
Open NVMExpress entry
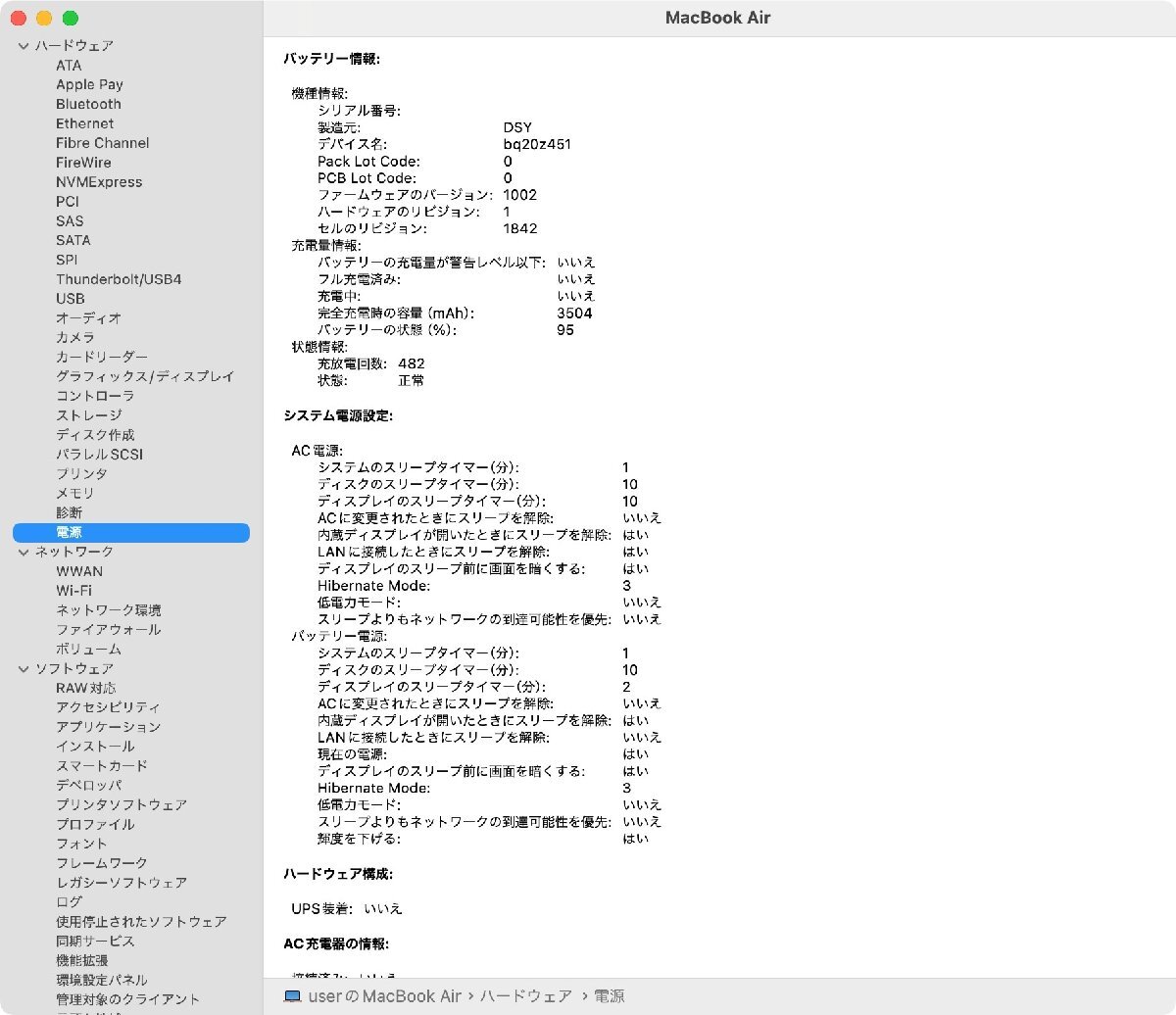pyautogui.click(x=99, y=182)
